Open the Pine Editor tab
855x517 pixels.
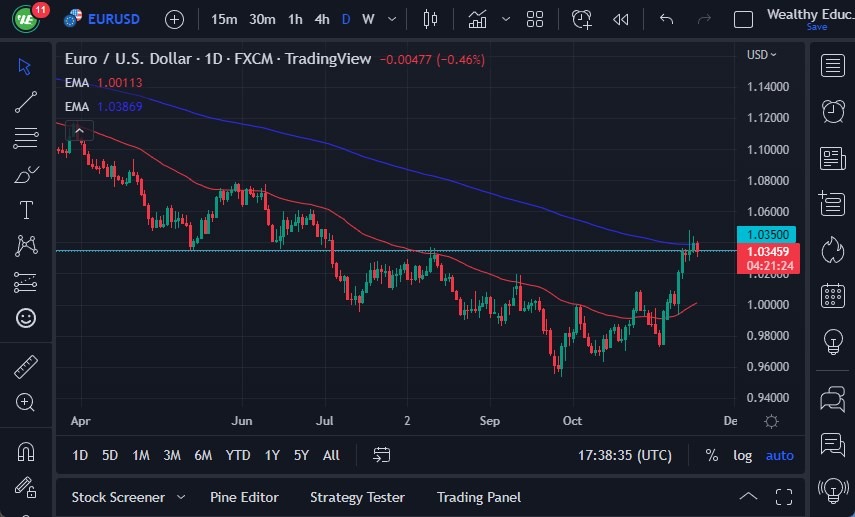coord(244,497)
